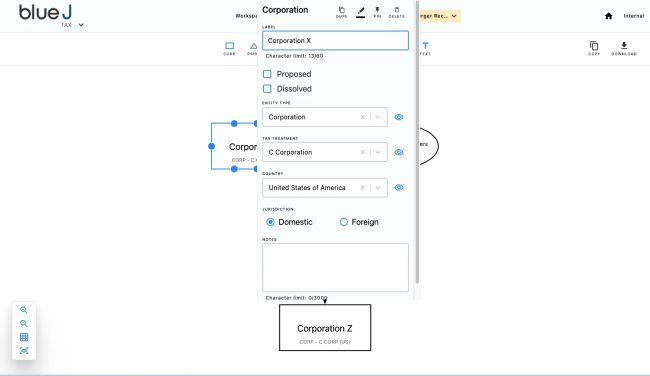Expand the Country dropdown arrow
The image size is (650, 376).
click(x=378, y=188)
